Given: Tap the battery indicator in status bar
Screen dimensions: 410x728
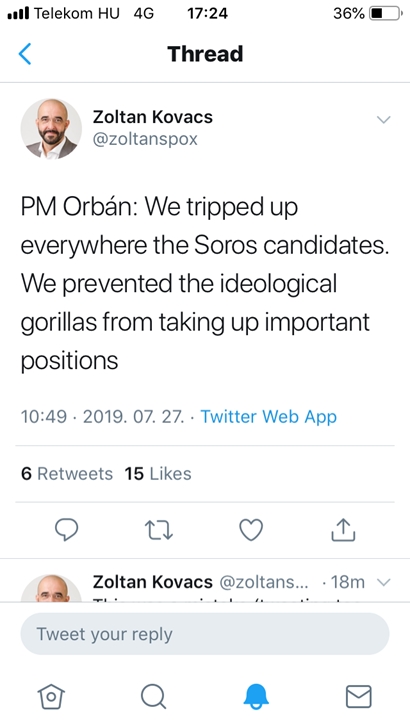Looking at the screenshot, I should pyautogui.click(x=385, y=13).
